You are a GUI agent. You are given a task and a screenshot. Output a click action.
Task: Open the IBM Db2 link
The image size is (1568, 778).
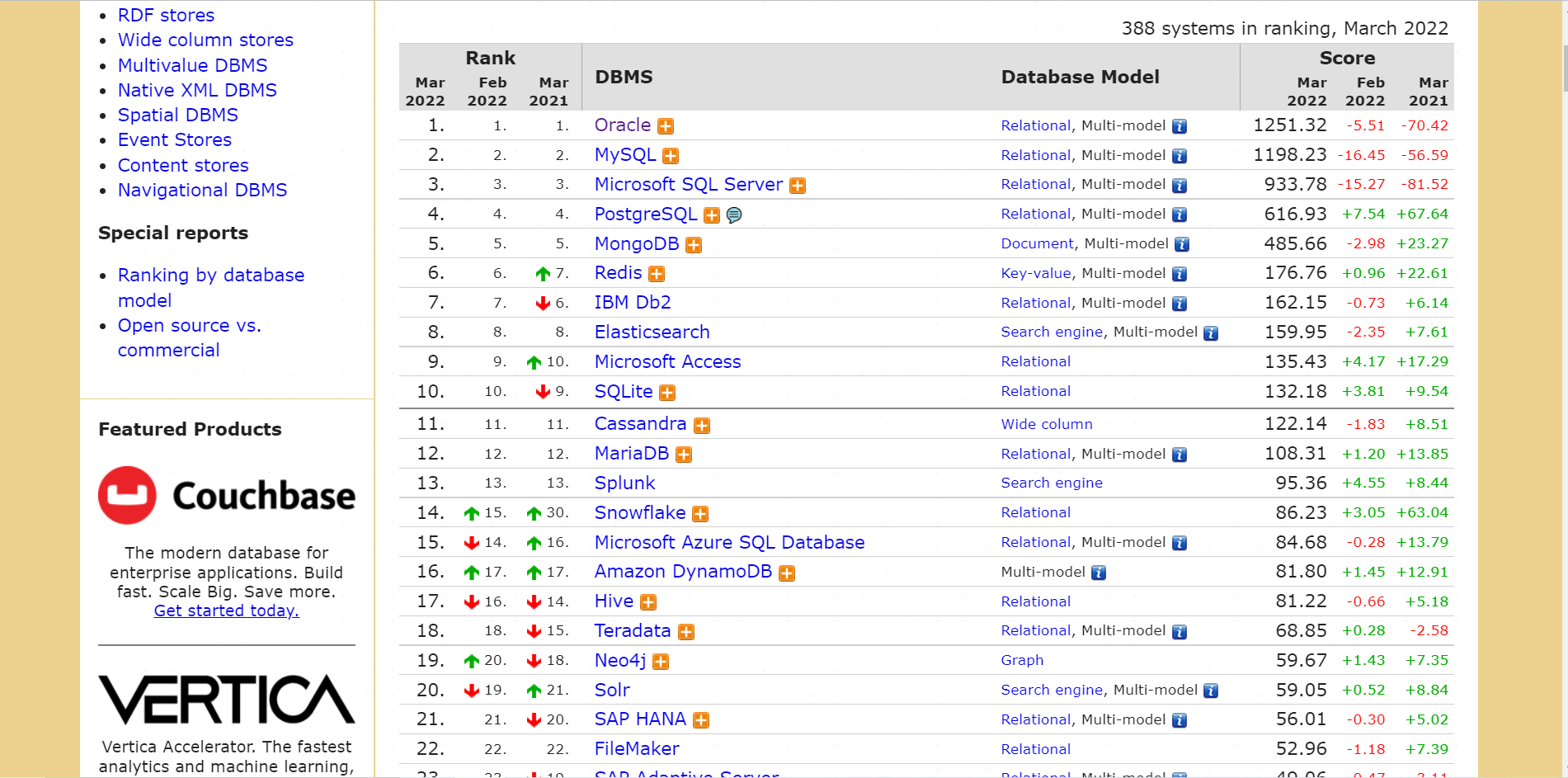(633, 302)
